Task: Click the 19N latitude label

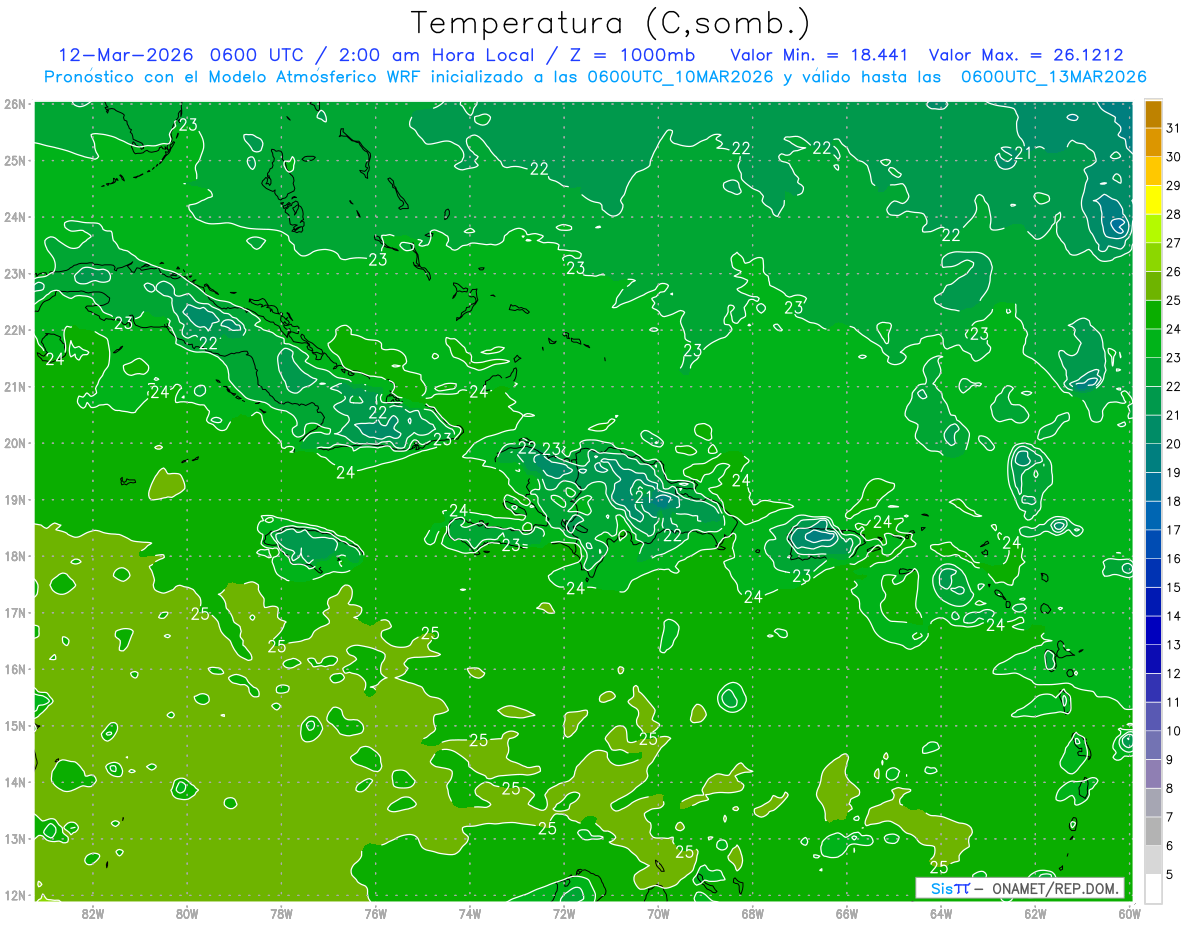Action: [14, 500]
